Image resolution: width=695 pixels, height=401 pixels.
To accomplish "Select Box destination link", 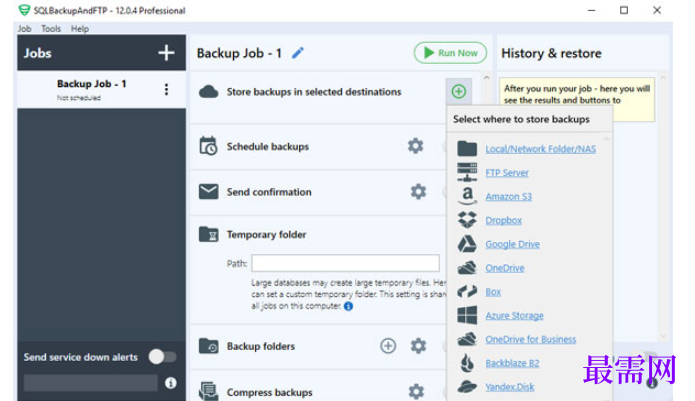I will click(x=493, y=292).
